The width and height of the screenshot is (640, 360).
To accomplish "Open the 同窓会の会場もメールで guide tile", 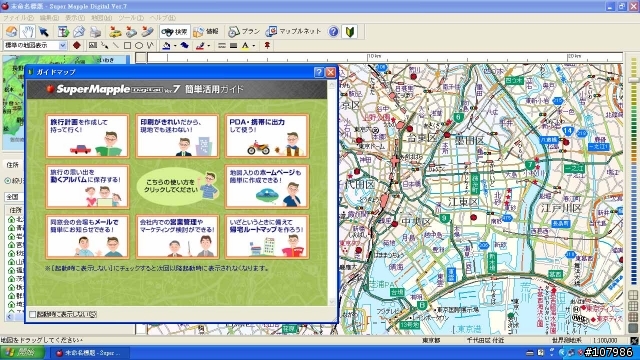I will [x=87, y=237].
